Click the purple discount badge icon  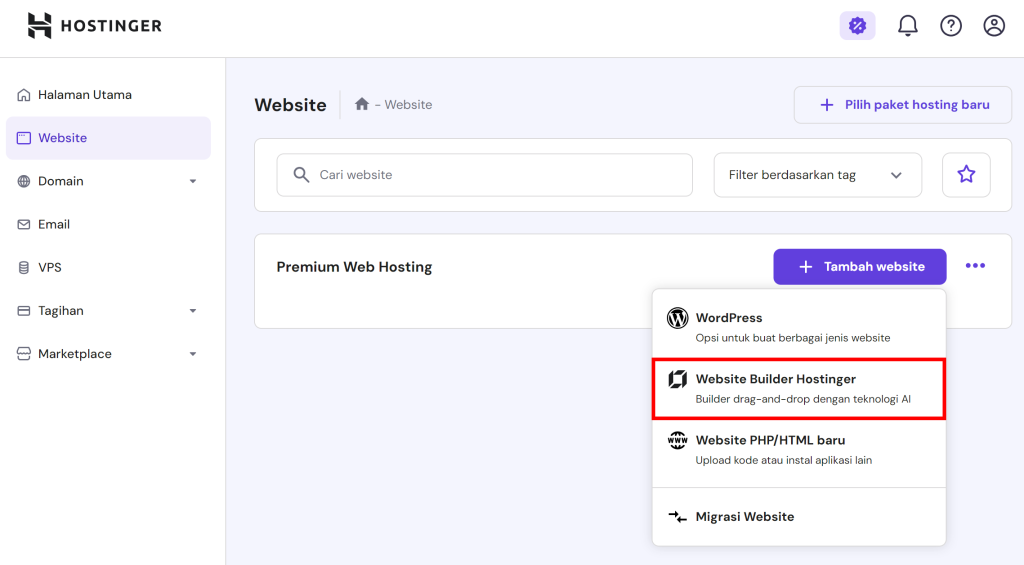[x=857, y=26]
